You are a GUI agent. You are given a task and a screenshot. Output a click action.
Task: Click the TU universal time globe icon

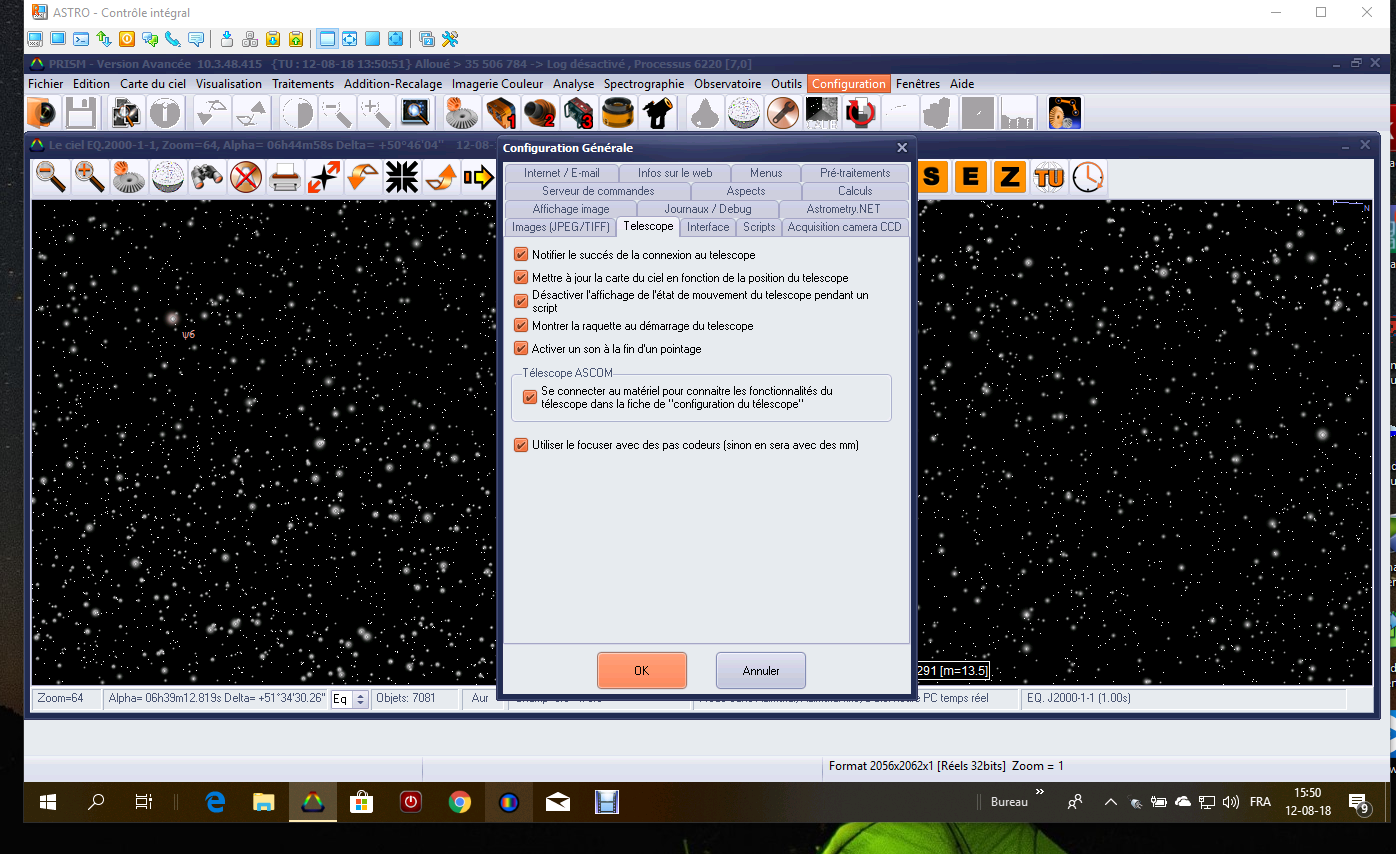point(1049,178)
